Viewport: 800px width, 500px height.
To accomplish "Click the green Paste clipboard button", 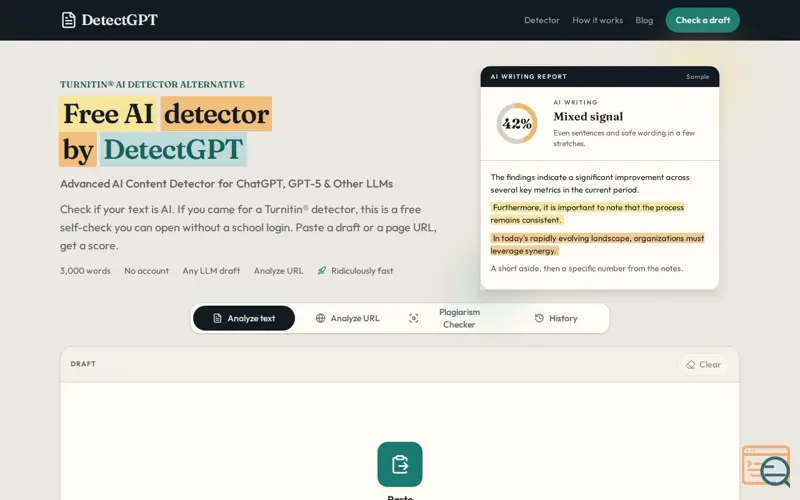I will pyautogui.click(x=400, y=464).
